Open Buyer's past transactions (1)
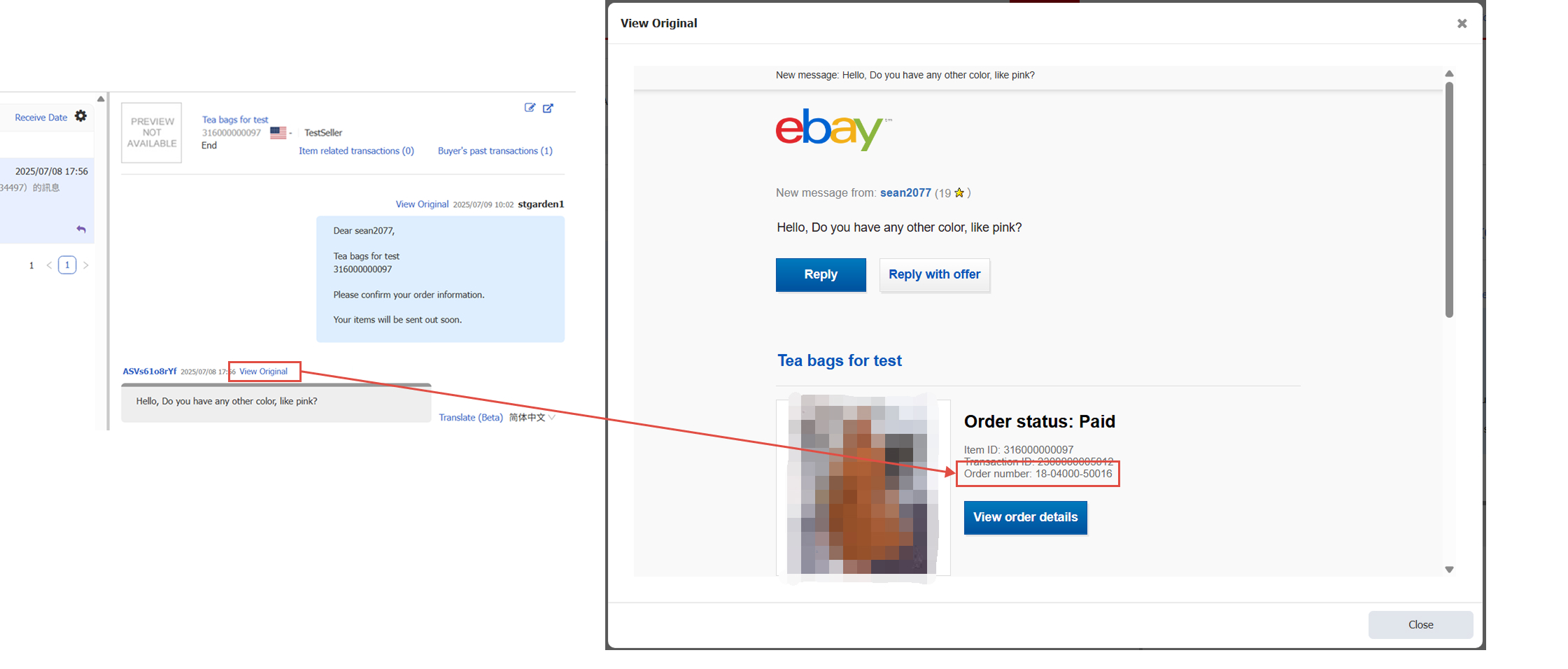Image resolution: width=1568 pixels, height=669 pixels. click(495, 150)
